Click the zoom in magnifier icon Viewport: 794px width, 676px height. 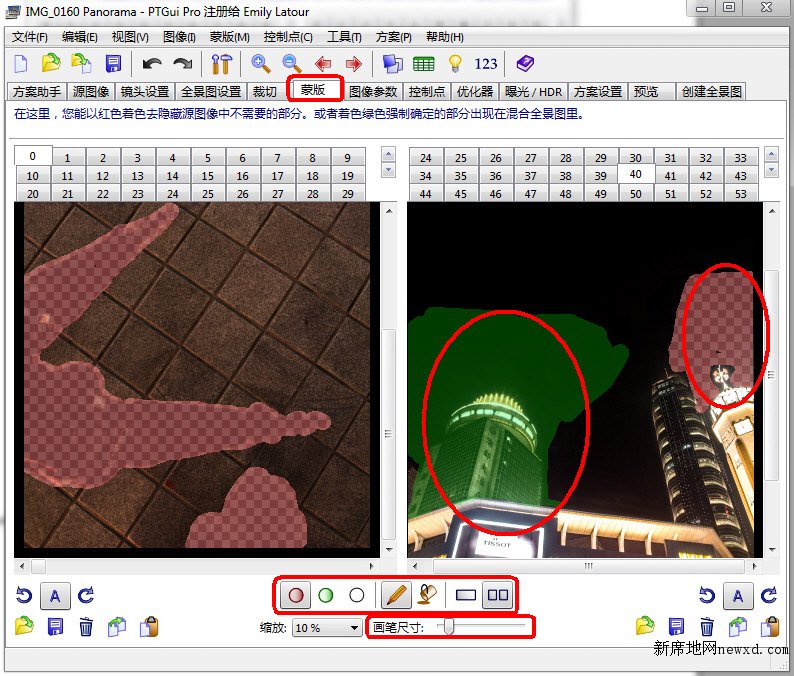coord(260,64)
